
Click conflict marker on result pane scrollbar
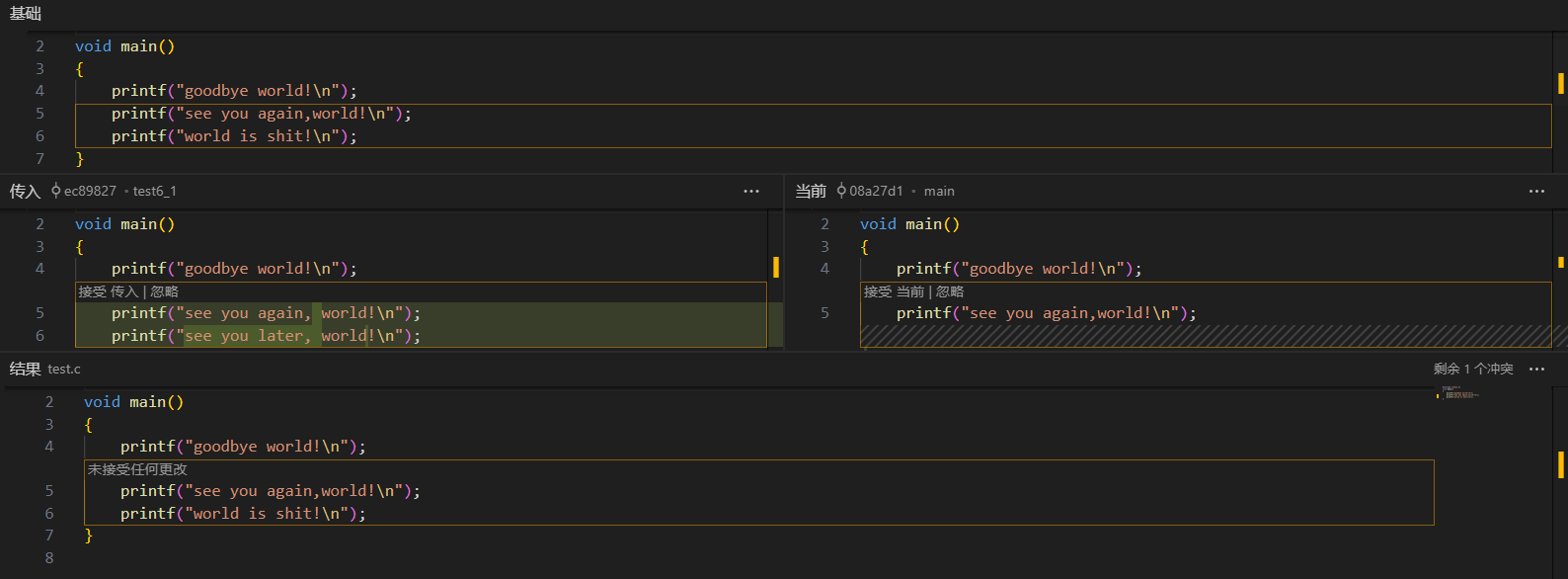coord(1561,464)
